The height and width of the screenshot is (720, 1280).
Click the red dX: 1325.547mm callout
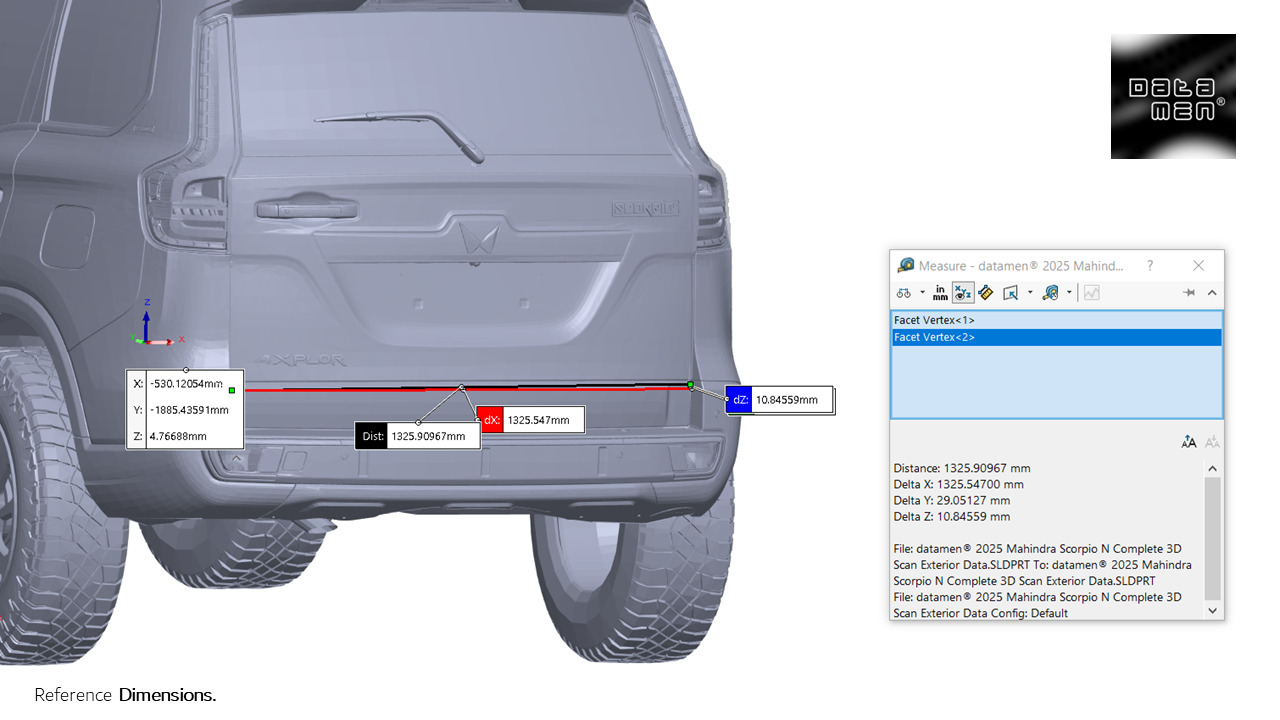click(530, 420)
